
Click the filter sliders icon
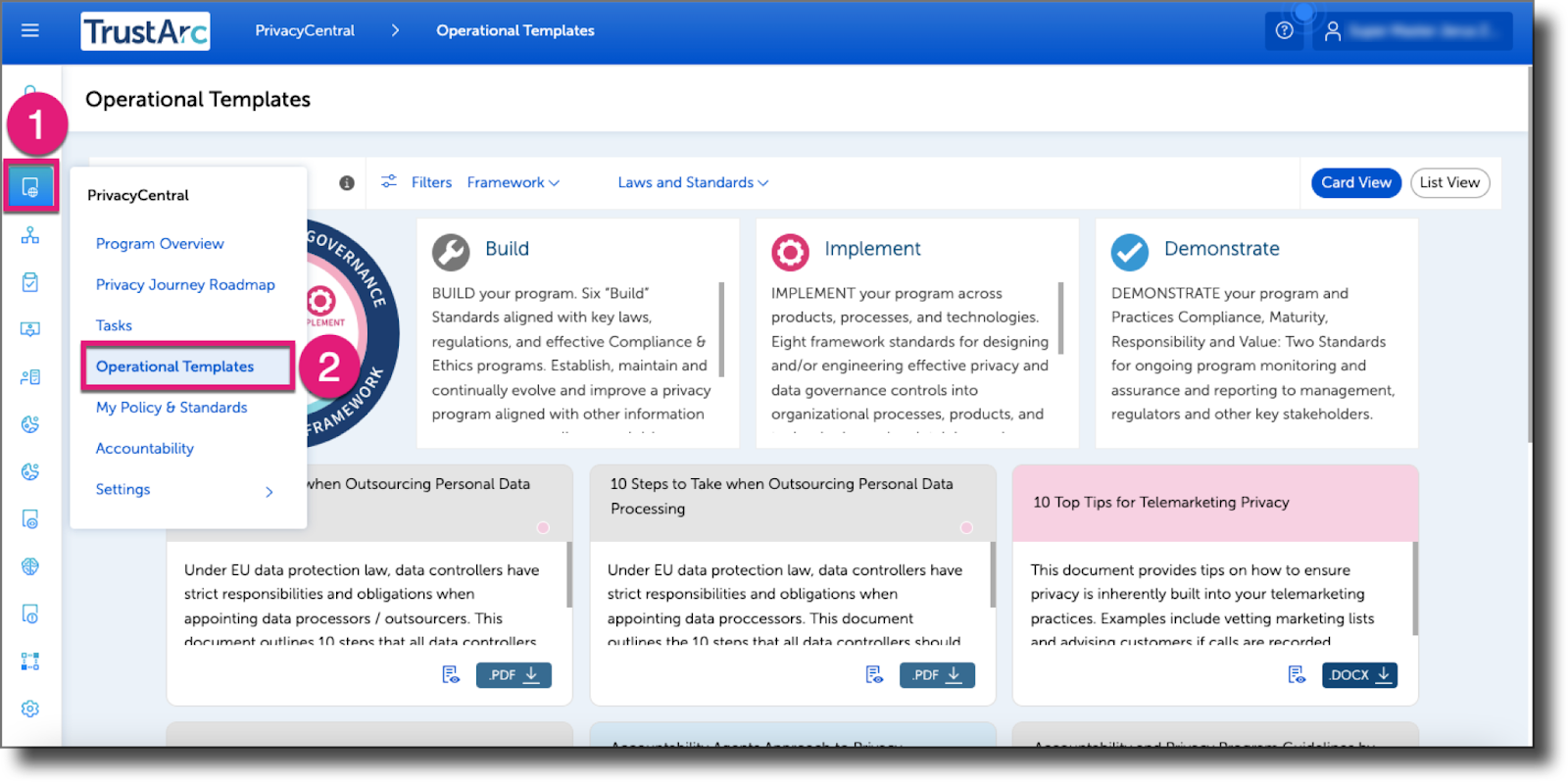pyautogui.click(x=389, y=181)
